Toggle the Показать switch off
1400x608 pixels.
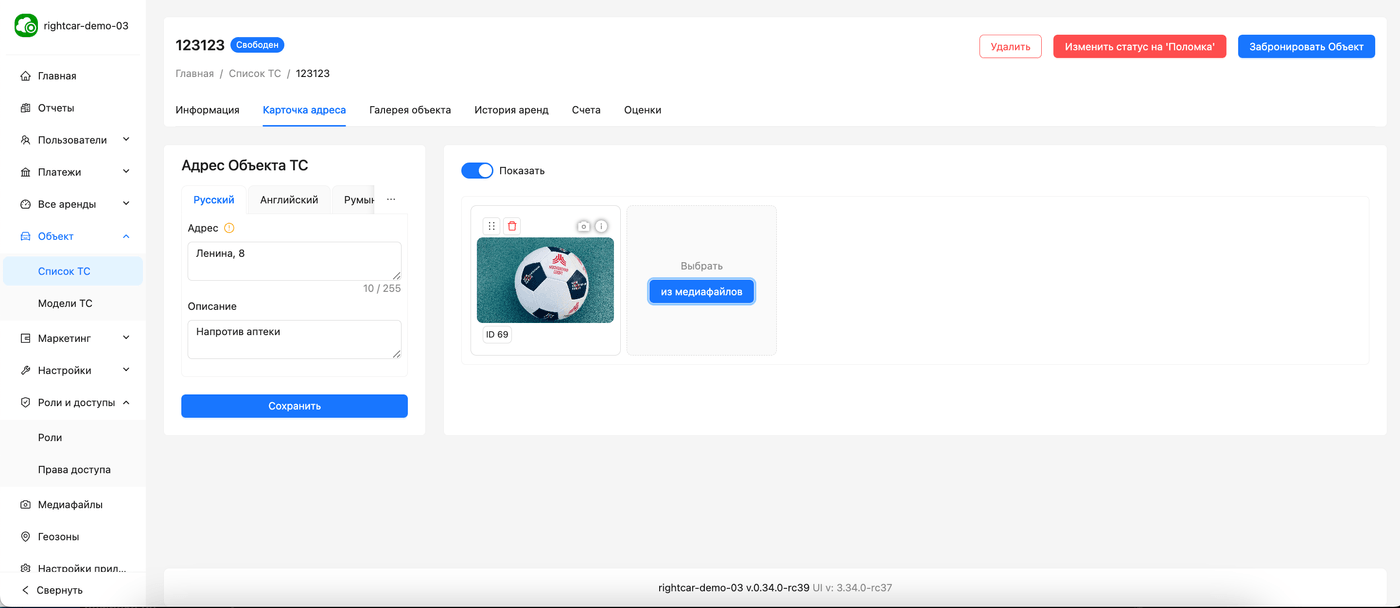coord(477,170)
